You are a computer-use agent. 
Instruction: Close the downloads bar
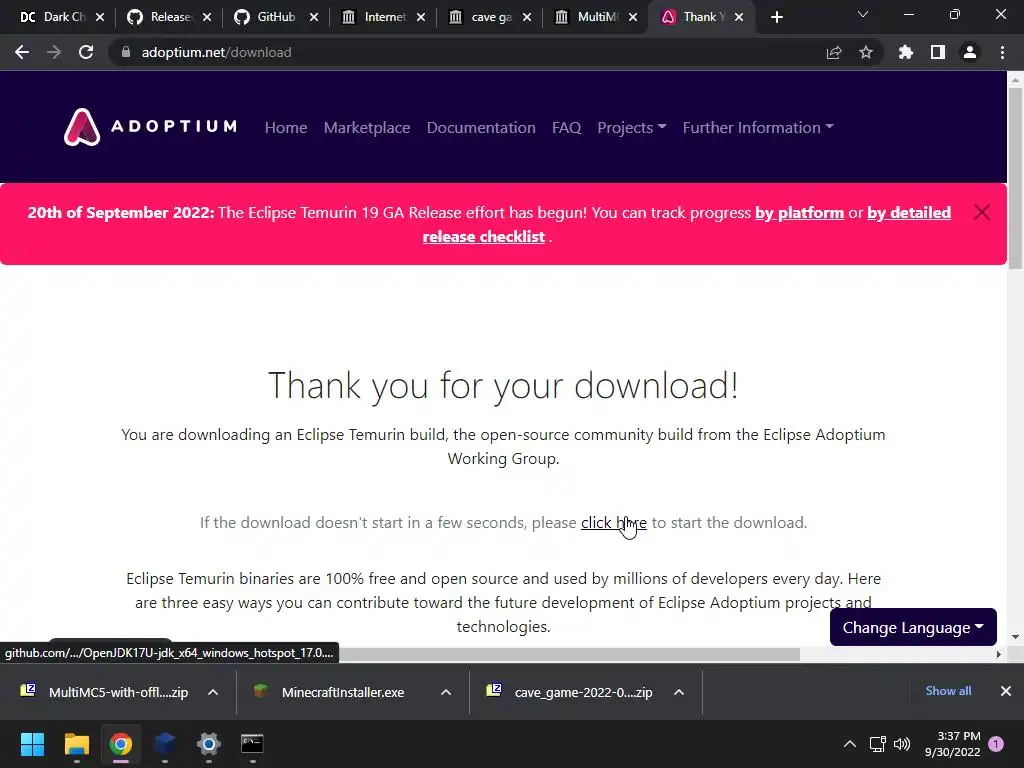click(x=1006, y=691)
